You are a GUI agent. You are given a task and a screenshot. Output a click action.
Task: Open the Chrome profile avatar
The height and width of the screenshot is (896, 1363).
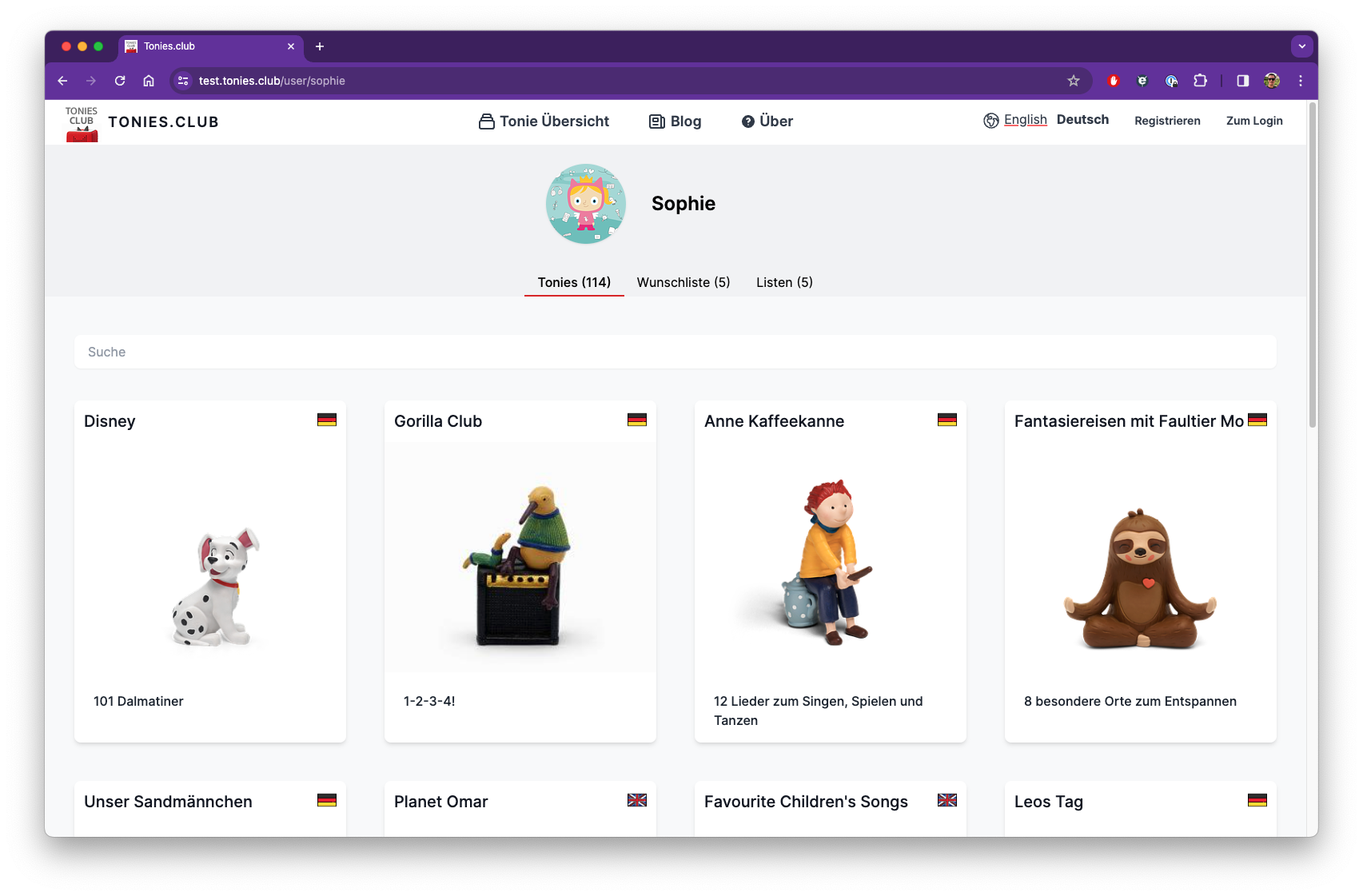pos(1272,81)
